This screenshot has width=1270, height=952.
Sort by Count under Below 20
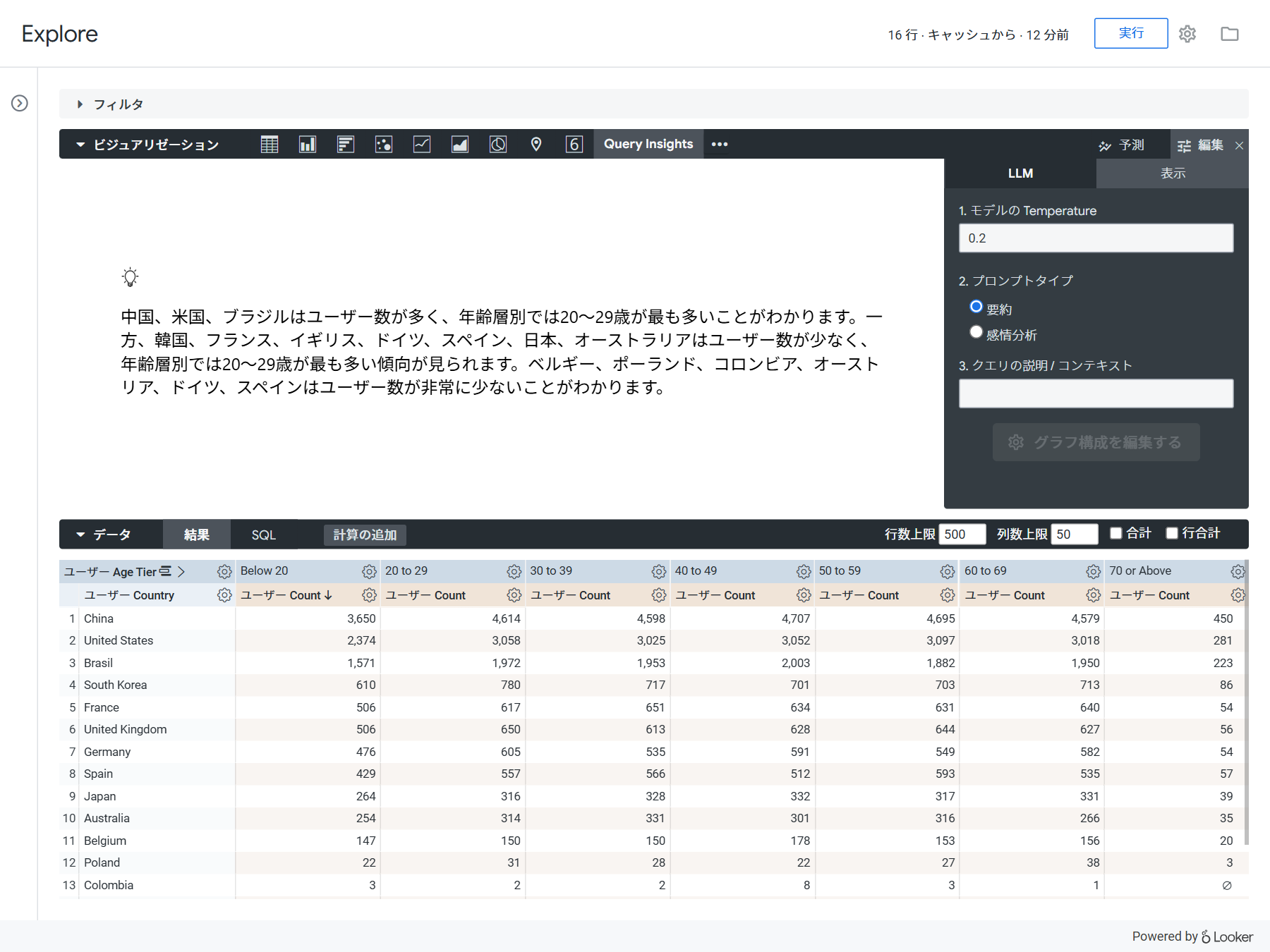(286, 595)
